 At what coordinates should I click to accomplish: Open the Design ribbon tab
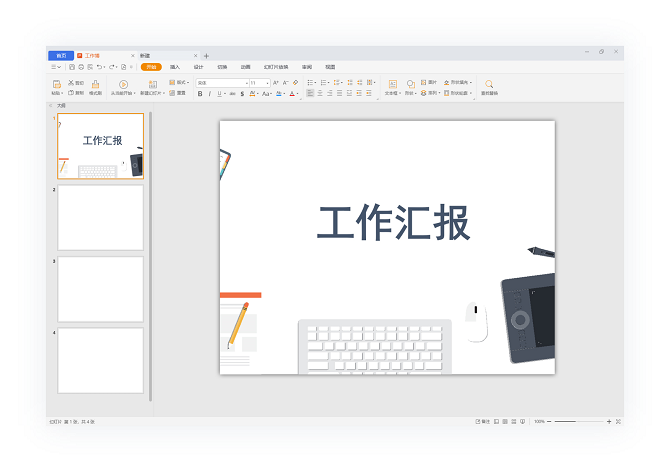(x=199, y=67)
